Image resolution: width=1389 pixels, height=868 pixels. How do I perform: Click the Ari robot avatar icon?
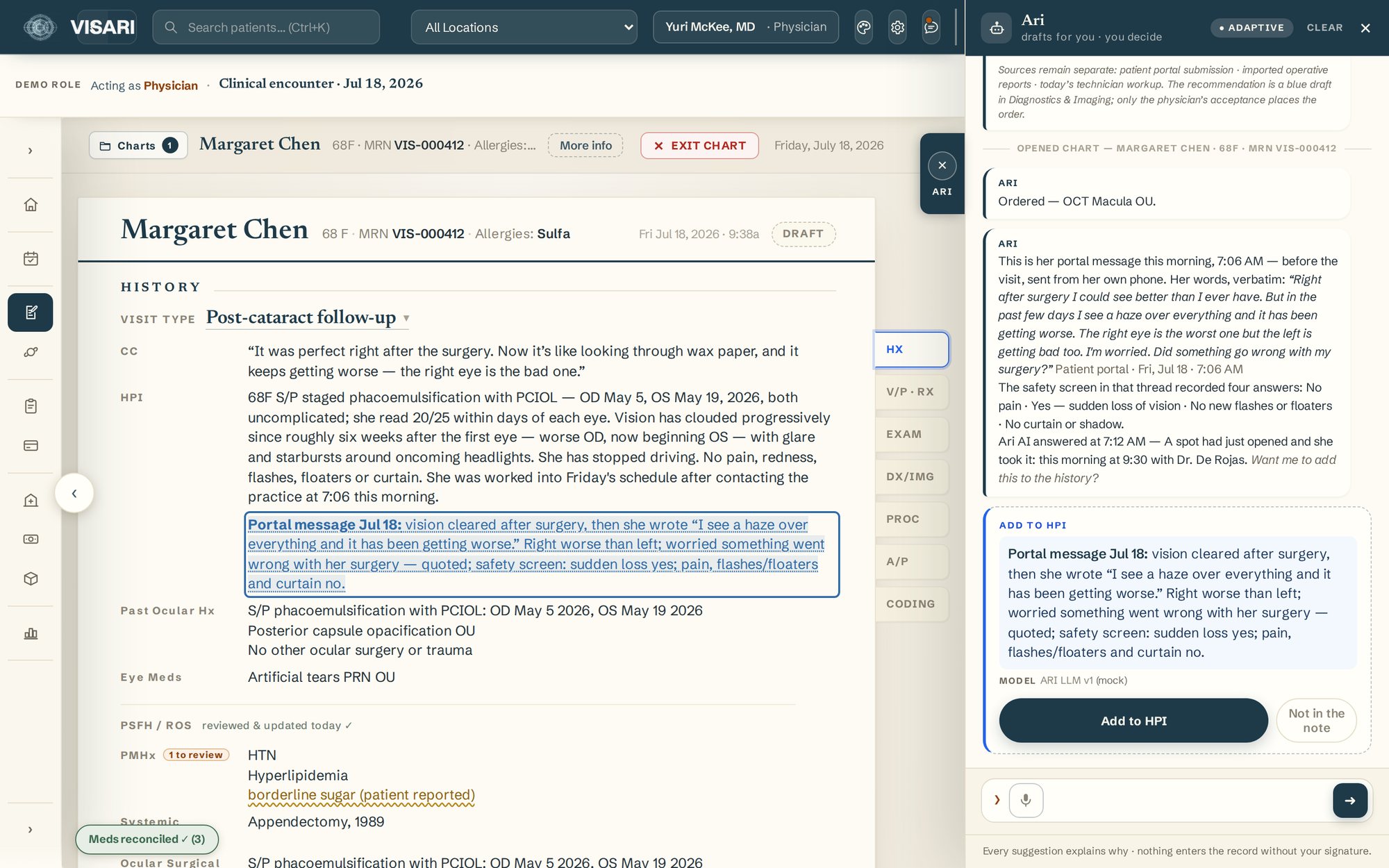pos(997,28)
